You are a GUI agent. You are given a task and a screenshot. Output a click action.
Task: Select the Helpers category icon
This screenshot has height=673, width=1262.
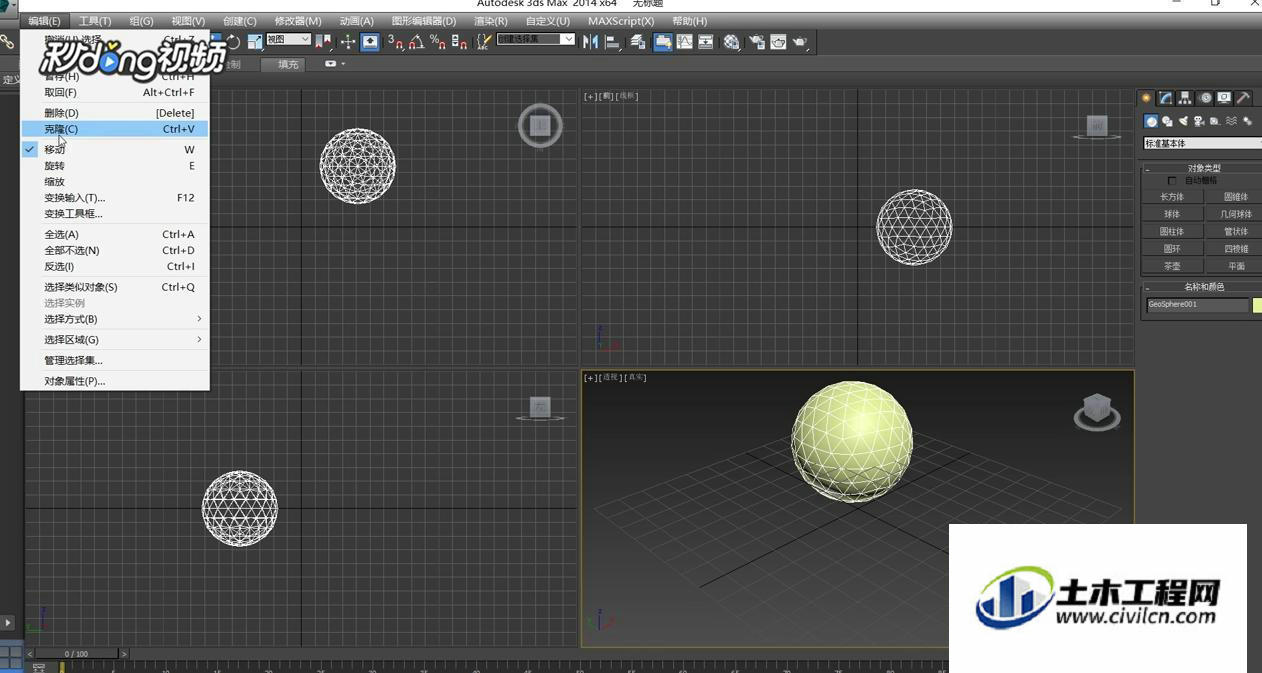(x=1215, y=121)
